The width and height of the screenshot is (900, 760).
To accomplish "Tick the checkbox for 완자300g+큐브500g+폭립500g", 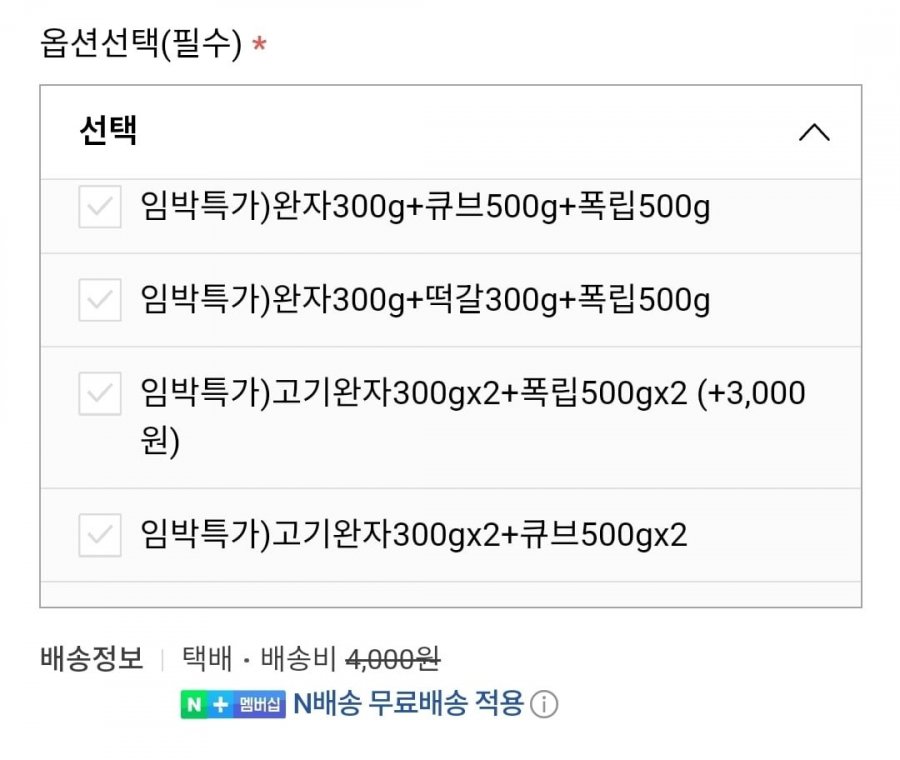I will [x=100, y=207].
